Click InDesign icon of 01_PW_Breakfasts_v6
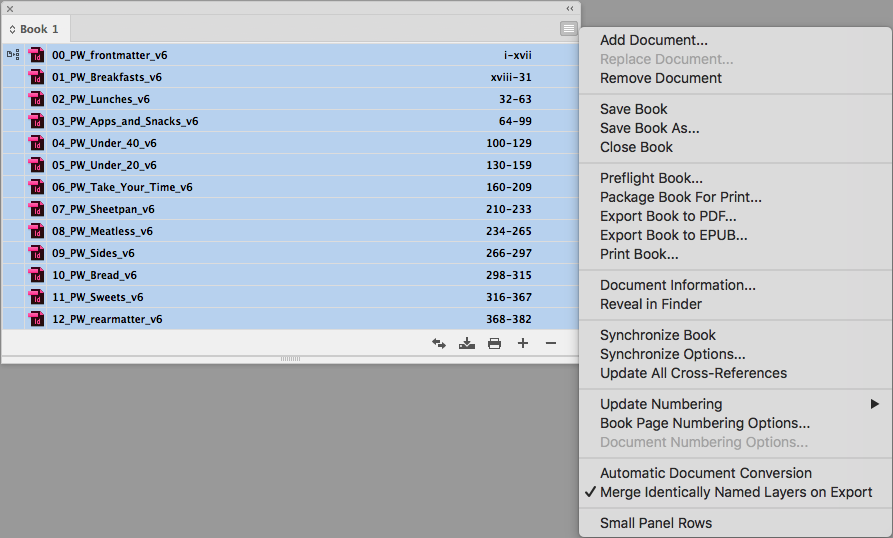 (x=36, y=77)
